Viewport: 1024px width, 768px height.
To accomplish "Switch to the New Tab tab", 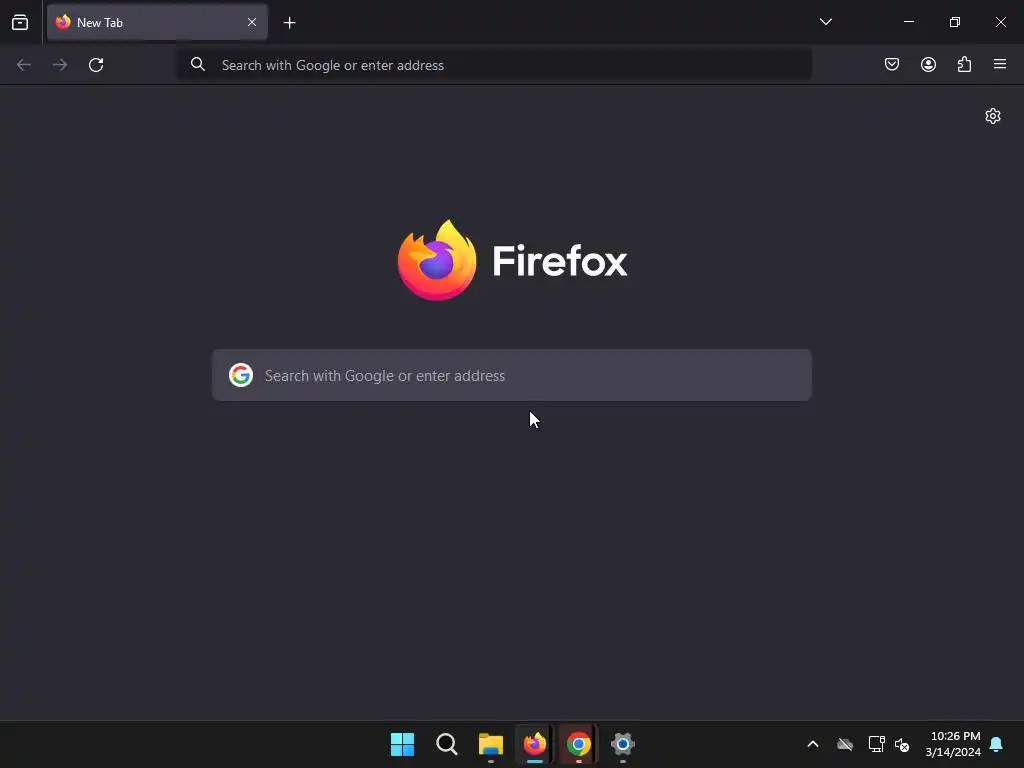I will click(x=157, y=22).
